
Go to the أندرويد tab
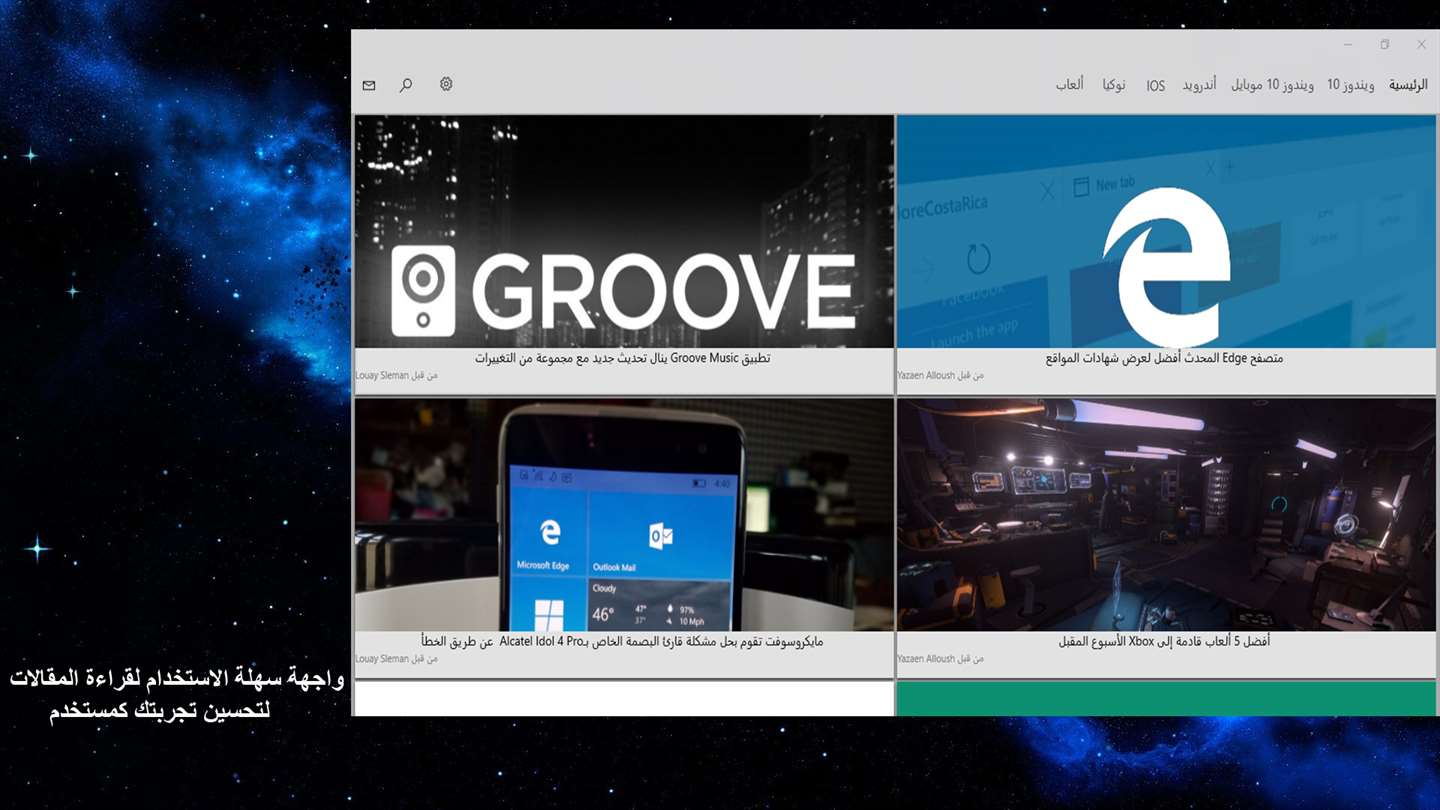1200,85
